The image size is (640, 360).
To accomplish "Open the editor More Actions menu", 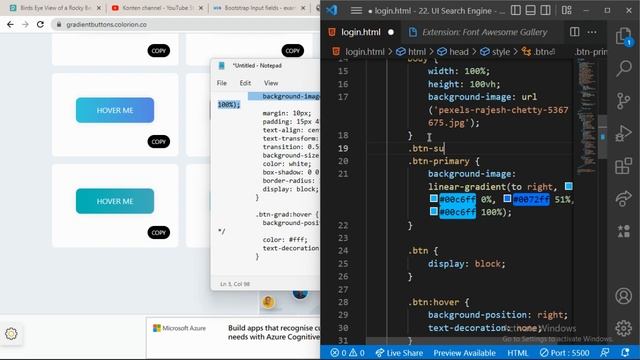I will tap(592, 32).
